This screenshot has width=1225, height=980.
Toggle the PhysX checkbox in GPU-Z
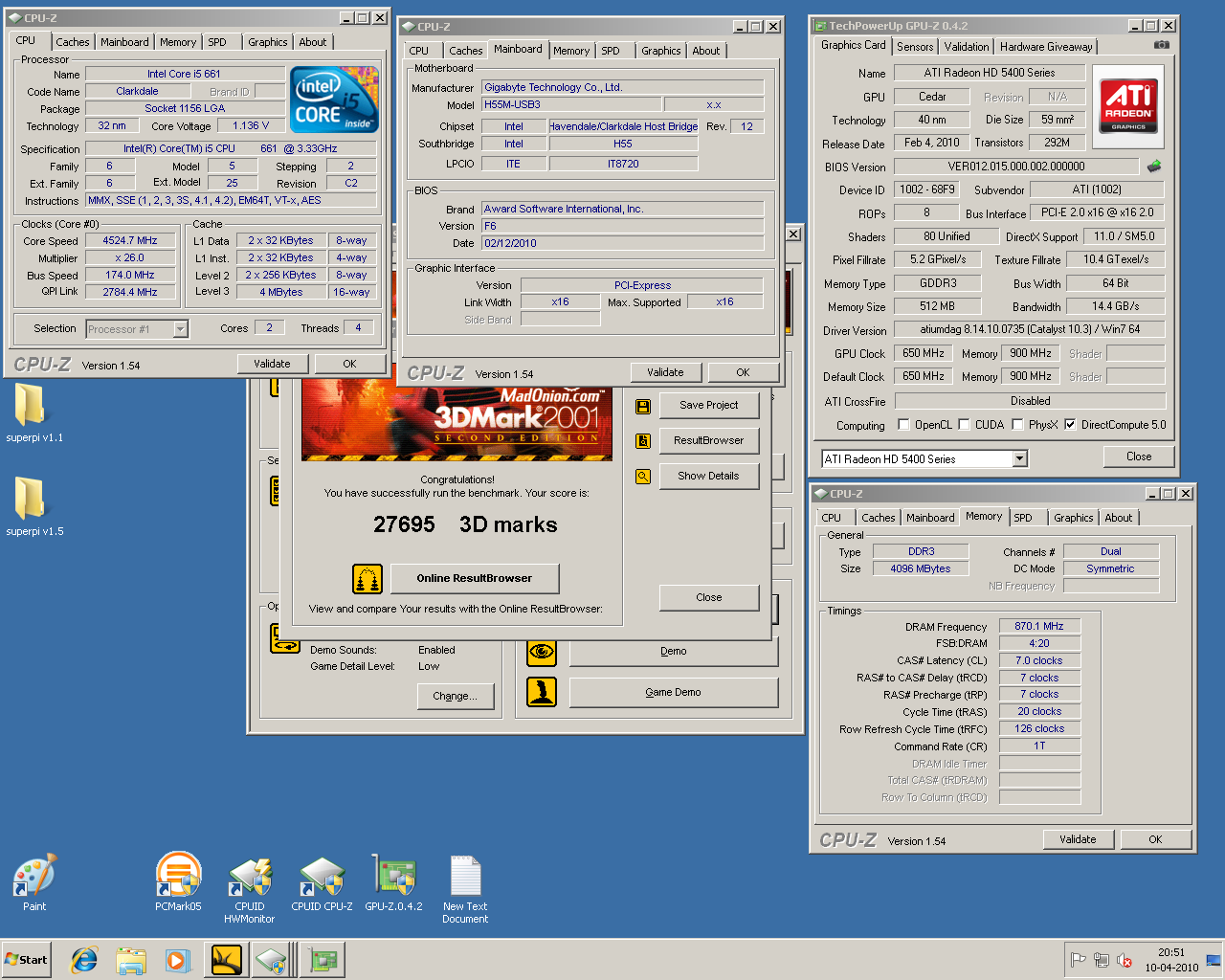tap(1017, 425)
